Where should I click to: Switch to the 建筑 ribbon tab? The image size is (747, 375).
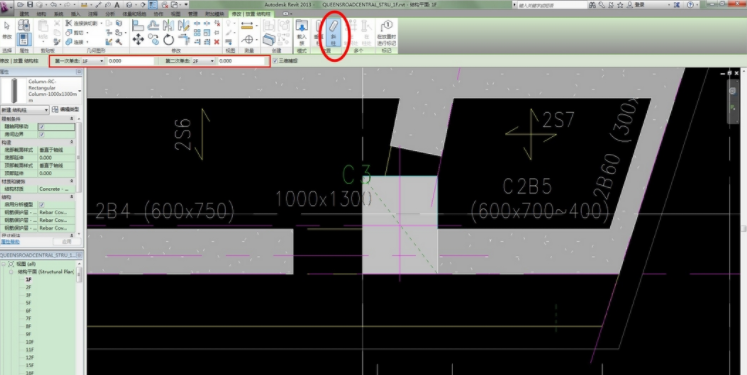[24, 14]
